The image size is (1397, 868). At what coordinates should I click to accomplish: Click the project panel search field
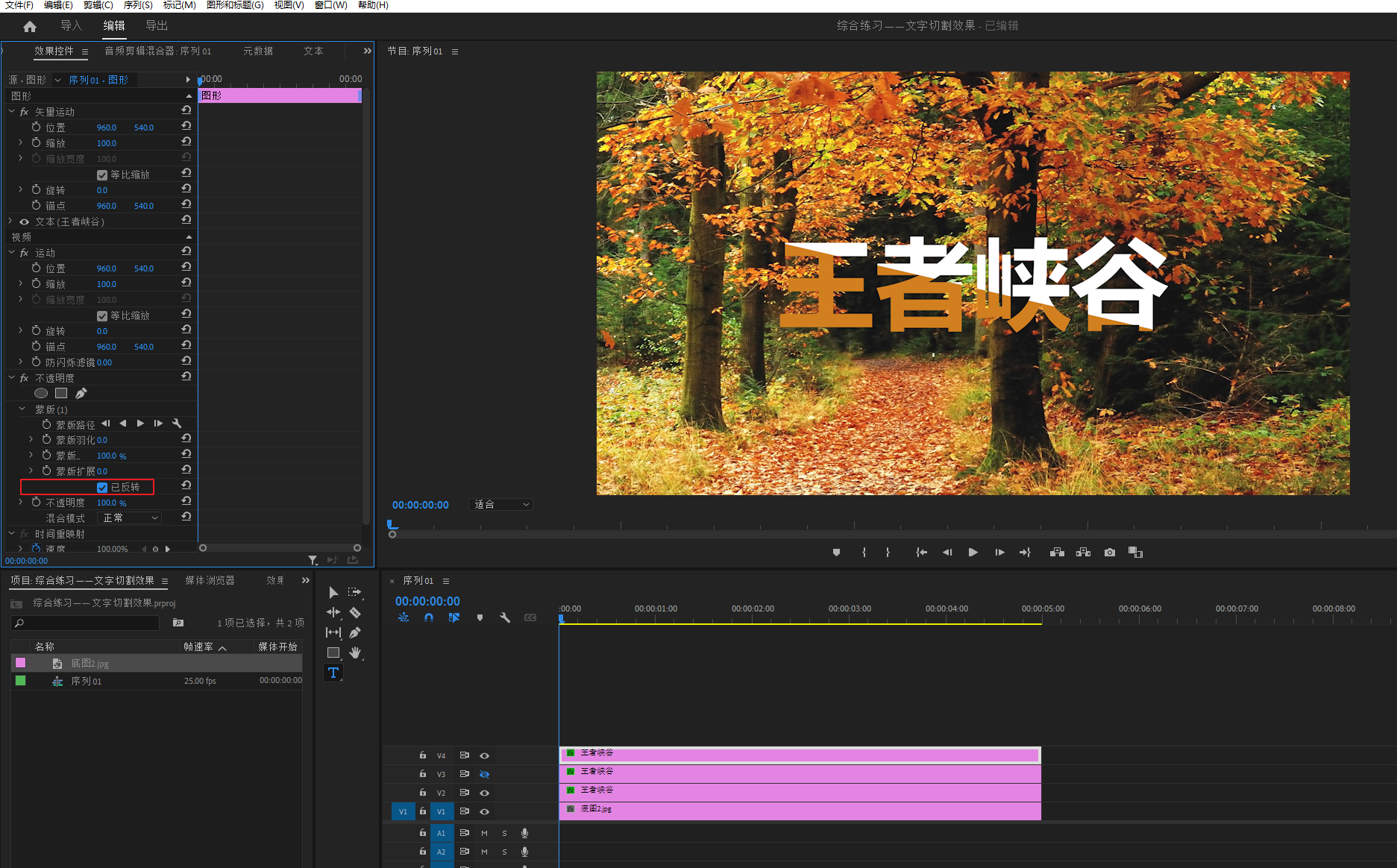86,623
